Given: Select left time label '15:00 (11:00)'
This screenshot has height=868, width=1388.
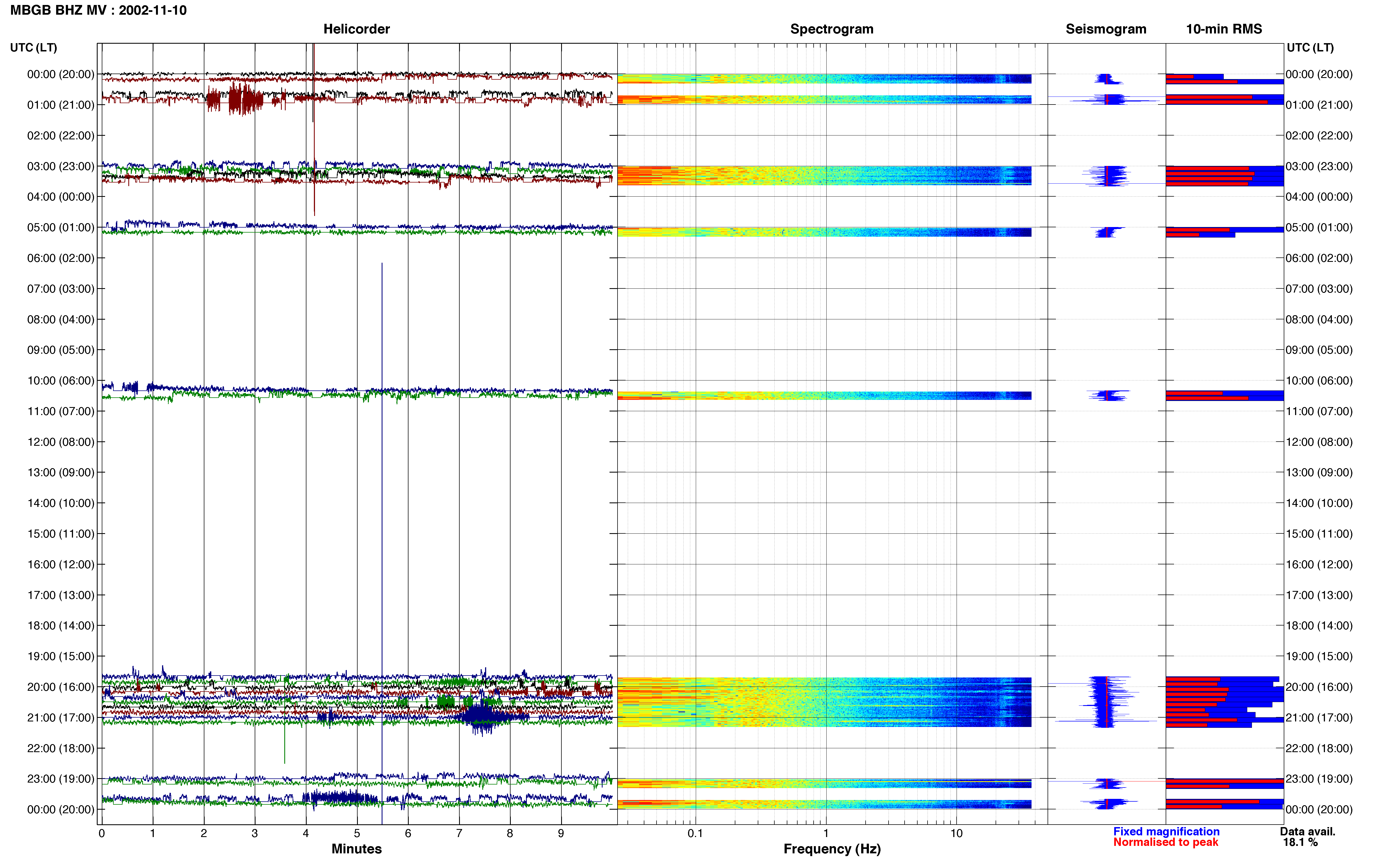Looking at the screenshot, I should pyautogui.click(x=61, y=534).
